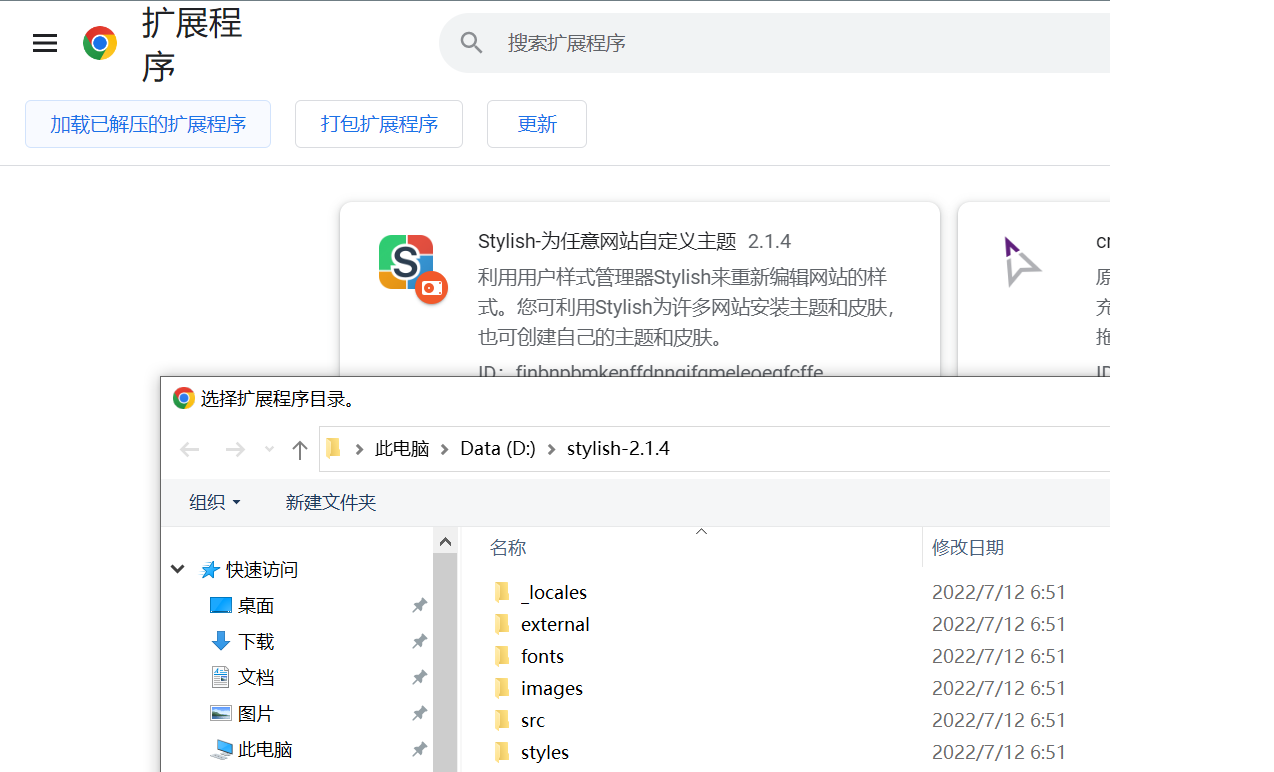Open the hamburger main menu

[x=45, y=43]
